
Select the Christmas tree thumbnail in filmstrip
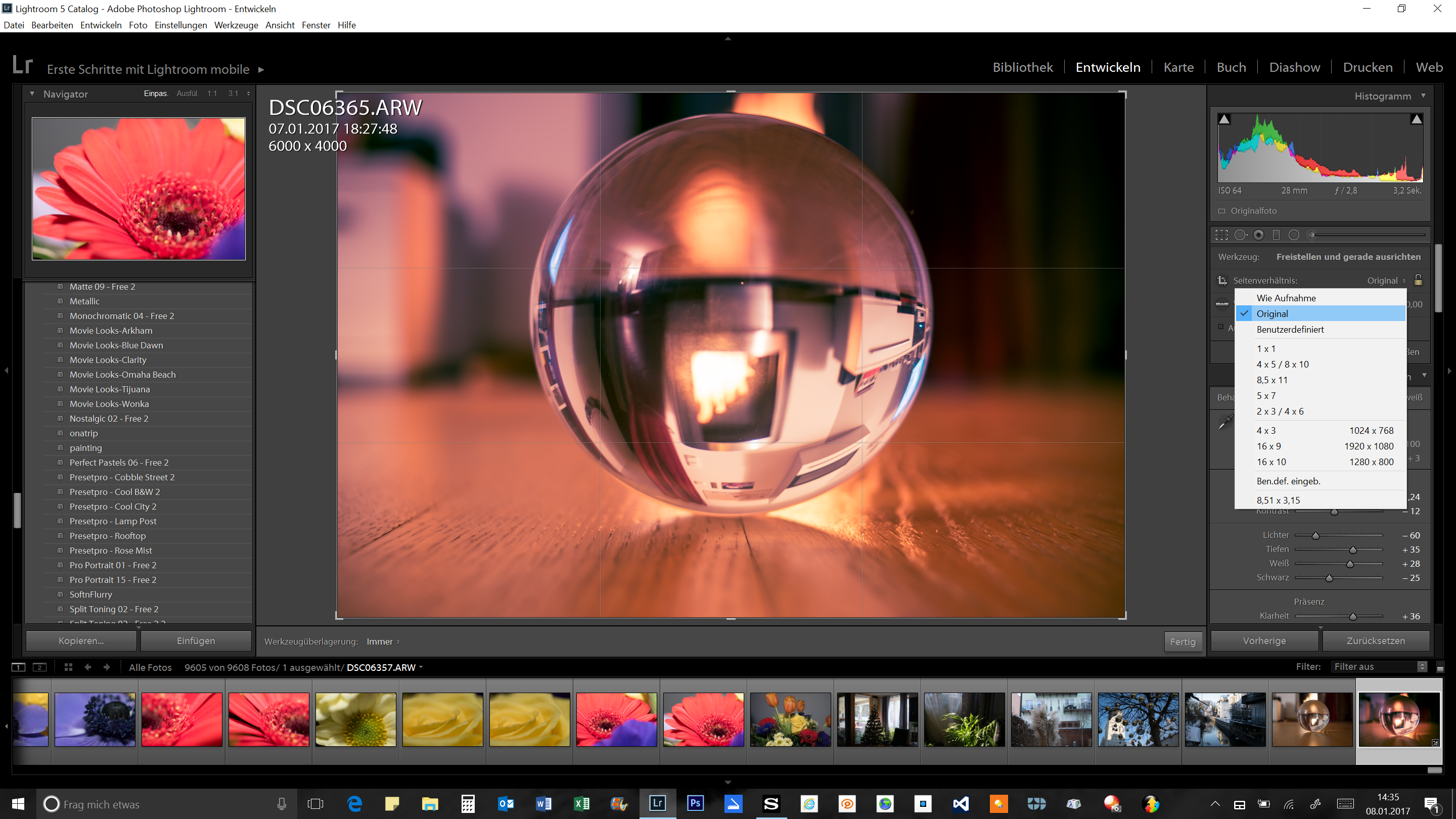[877, 719]
